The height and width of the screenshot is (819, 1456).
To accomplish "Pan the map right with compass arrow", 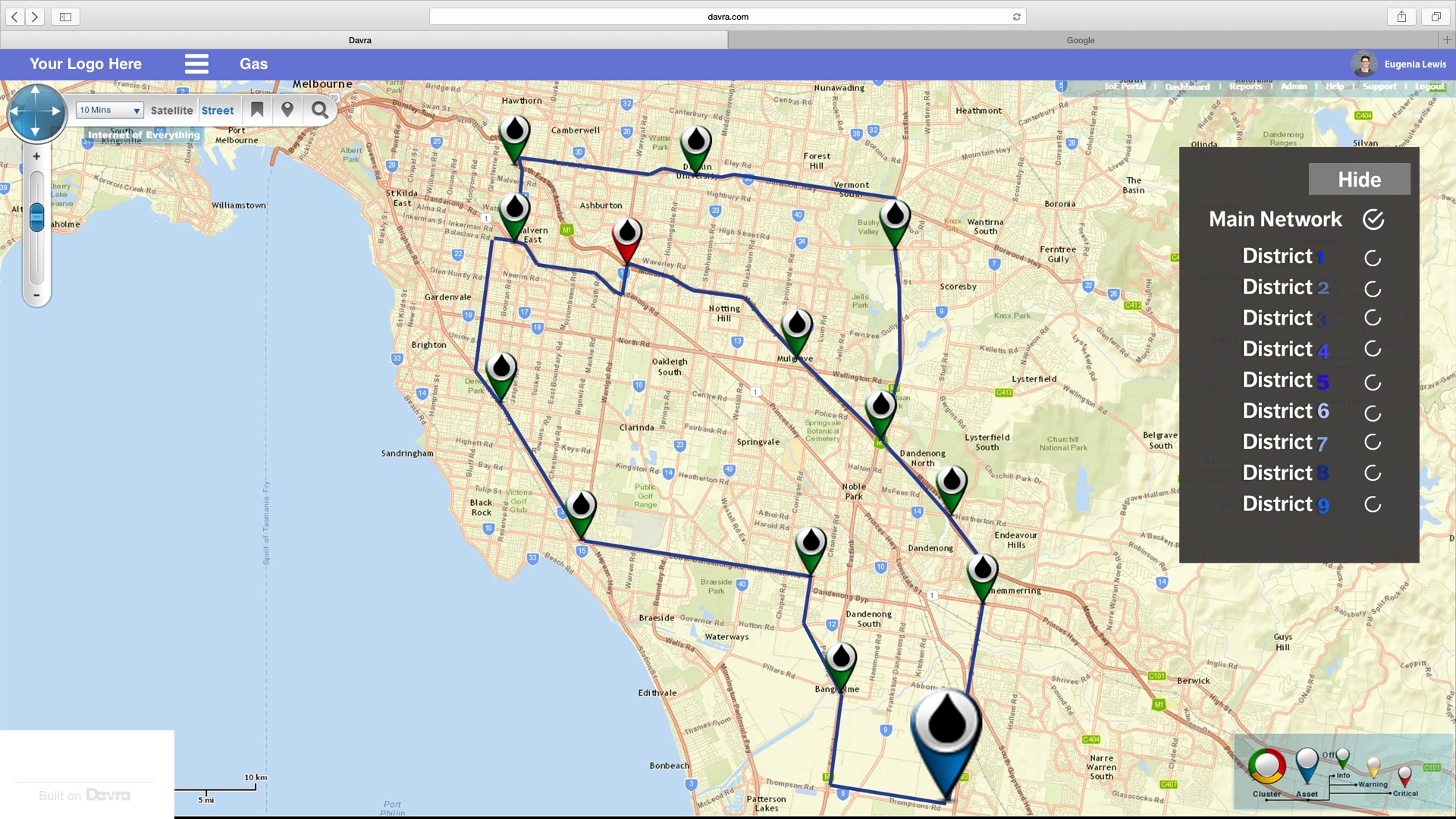I will 56,111.
